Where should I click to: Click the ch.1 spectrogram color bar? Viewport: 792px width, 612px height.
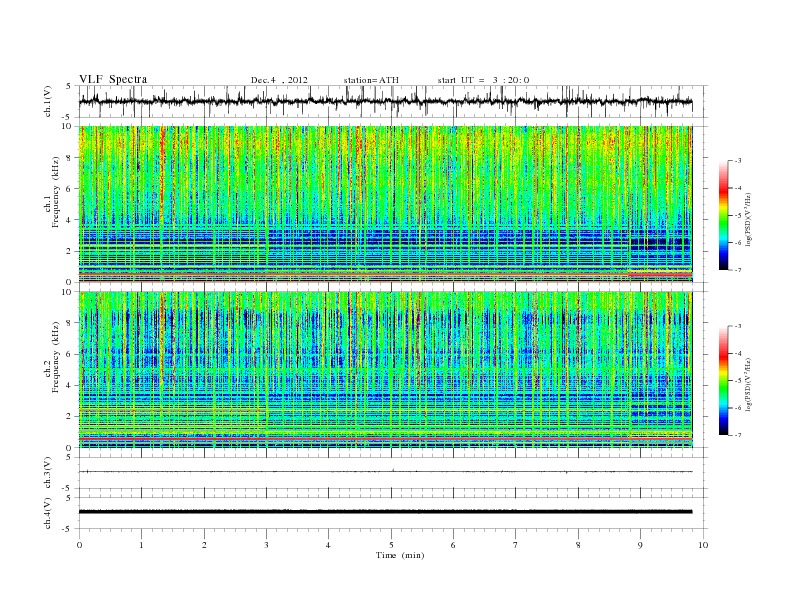pyautogui.click(x=723, y=215)
